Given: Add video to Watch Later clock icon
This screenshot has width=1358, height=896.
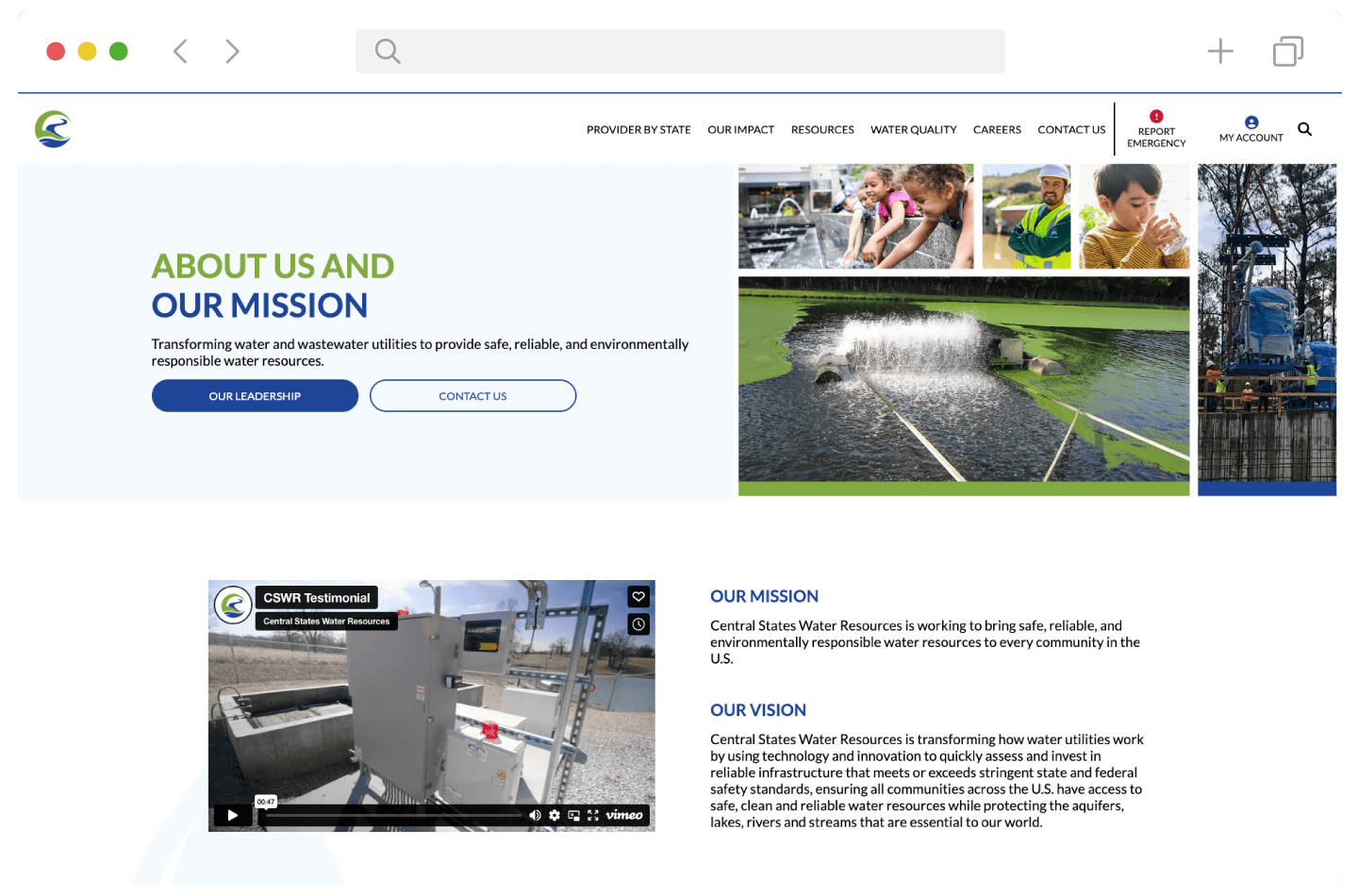Looking at the screenshot, I should (x=638, y=624).
